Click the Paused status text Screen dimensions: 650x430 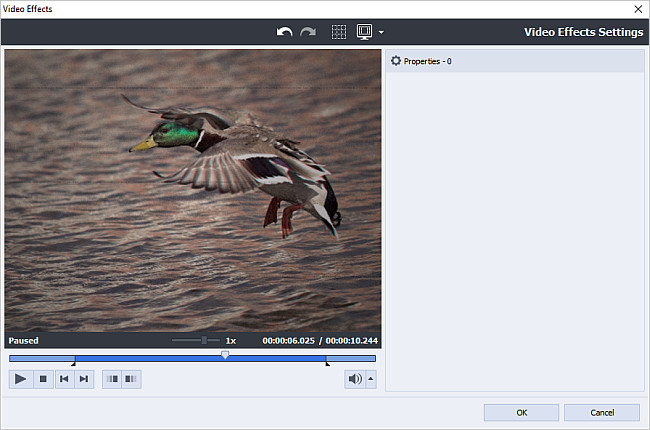(24, 340)
